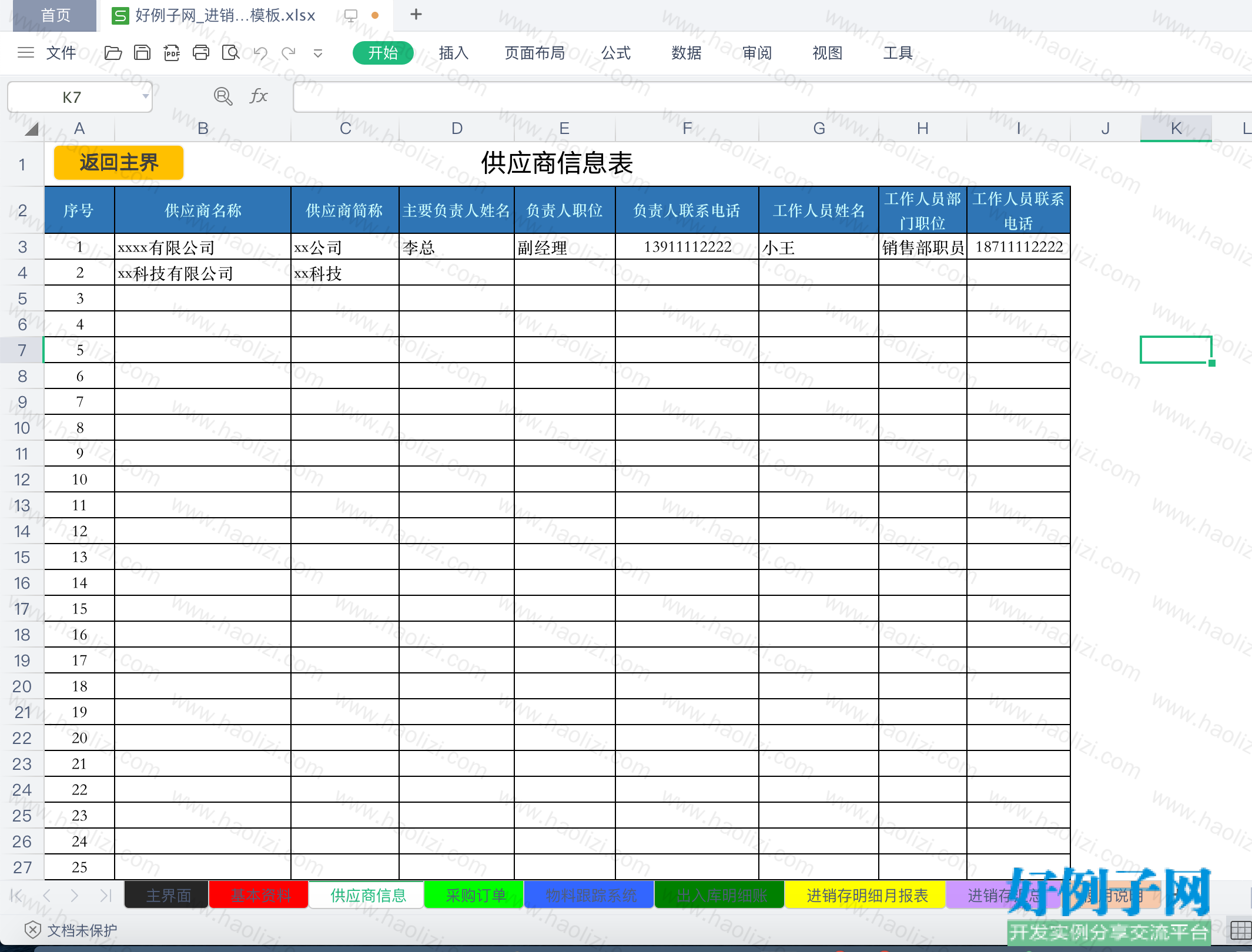Click the save document icon
The image size is (1252, 952).
[x=142, y=53]
